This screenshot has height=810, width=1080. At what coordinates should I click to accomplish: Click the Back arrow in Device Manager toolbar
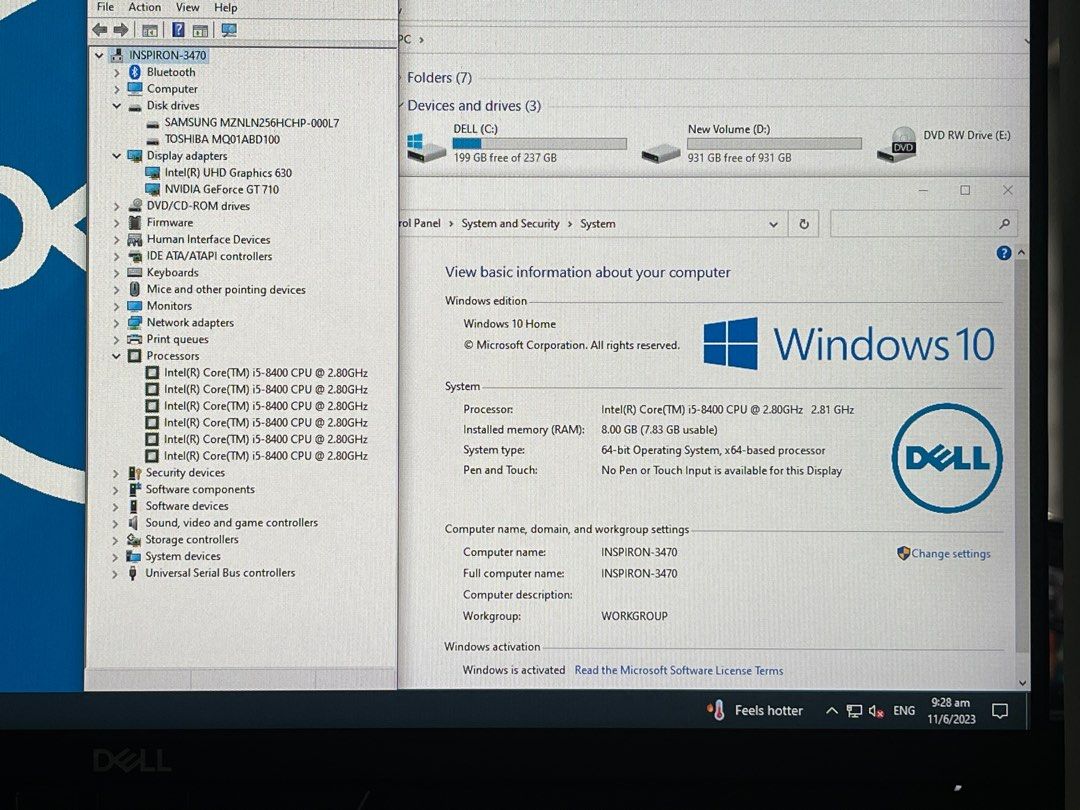coord(99,29)
